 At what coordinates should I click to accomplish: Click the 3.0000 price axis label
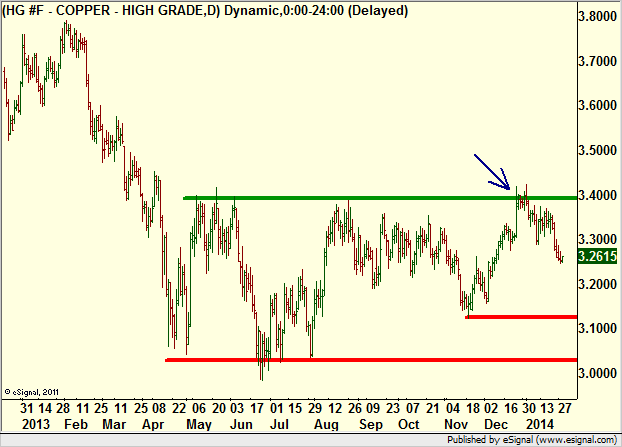tap(598, 373)
